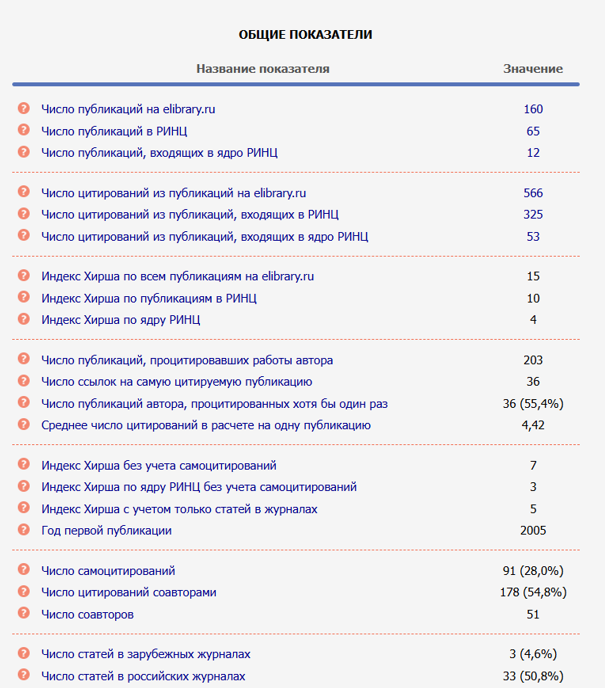Click help icon for 'Число ссылок на самую цитируемую публикацию'
Screen dimensions: 605x688
[23, 382]
